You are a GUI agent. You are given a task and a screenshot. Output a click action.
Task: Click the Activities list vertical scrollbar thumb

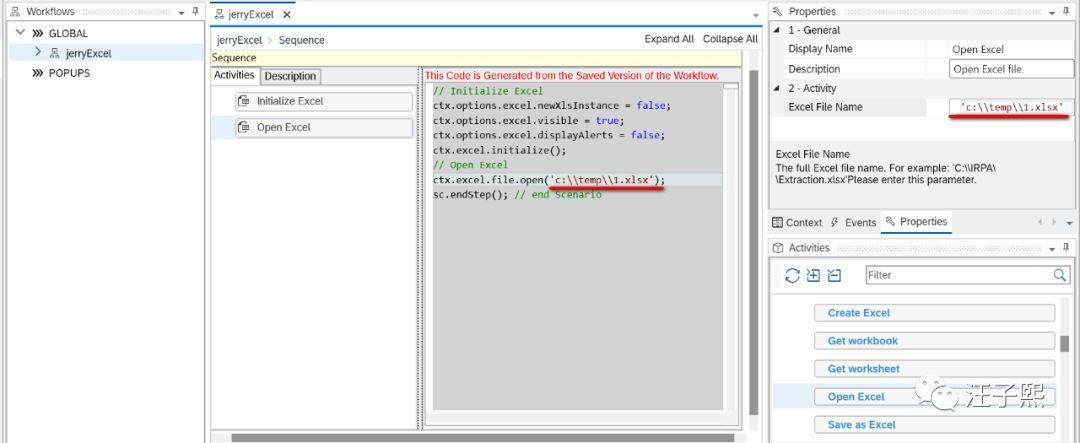pyautogui.click(x=1065, y=344)
